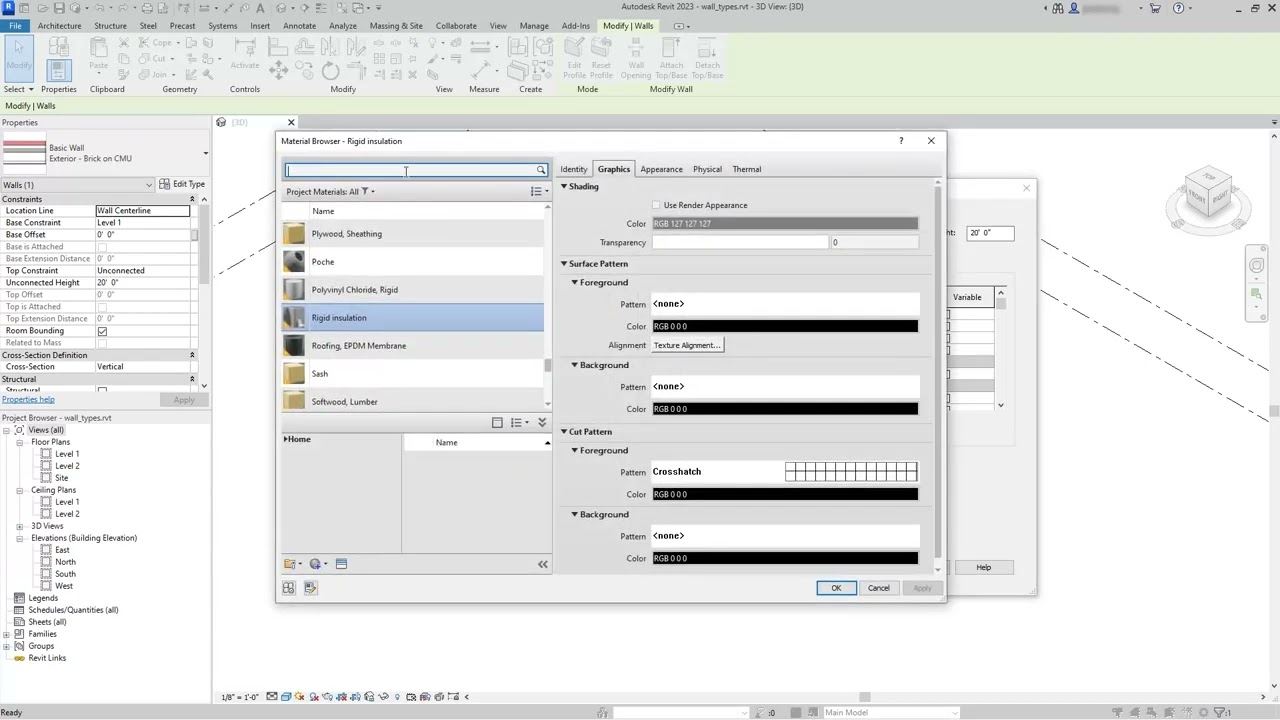Open the Architecture ribbon tab
Viewport: 1280px width, 720px height.
click(x=60, y=26)
